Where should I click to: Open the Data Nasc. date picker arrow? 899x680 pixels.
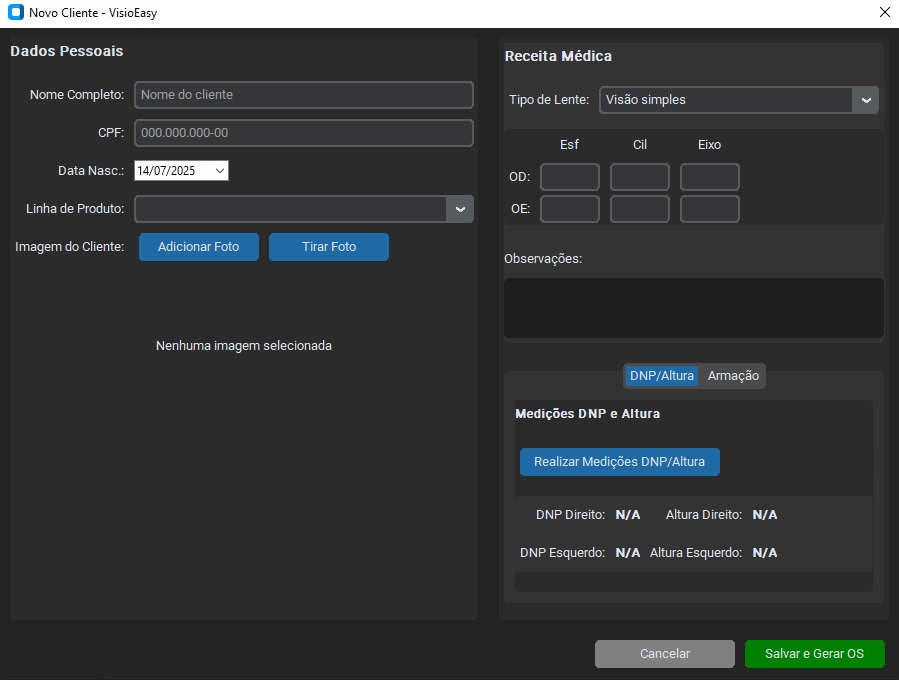[220, 171]
